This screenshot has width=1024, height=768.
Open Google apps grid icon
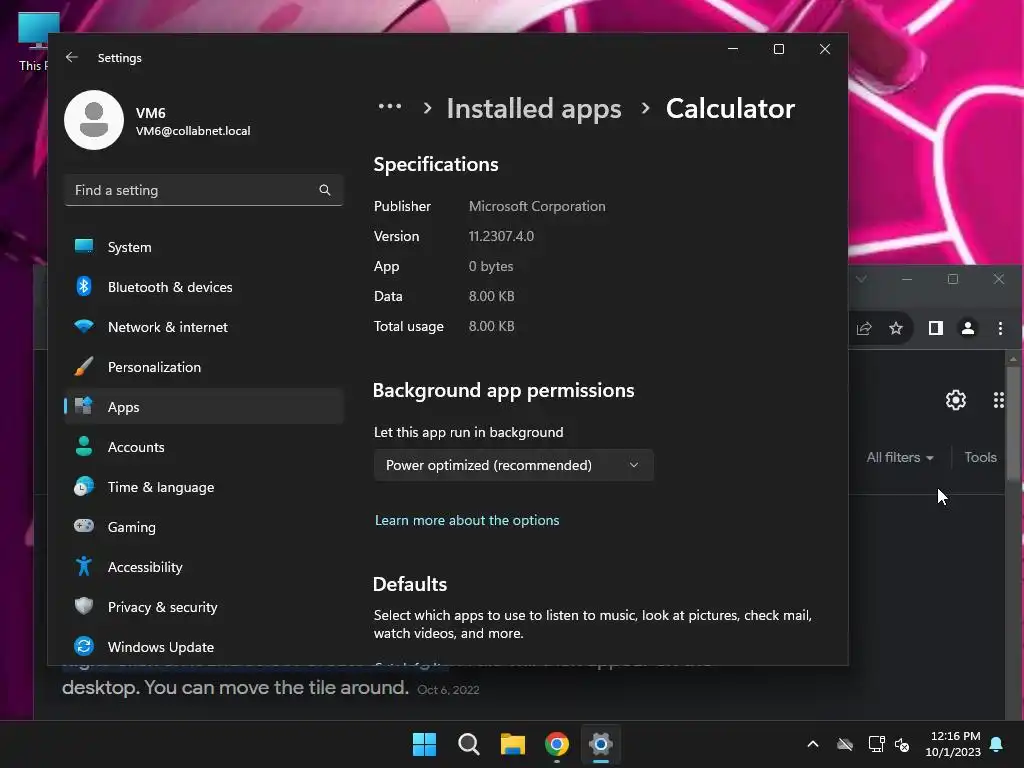[999, 400]
